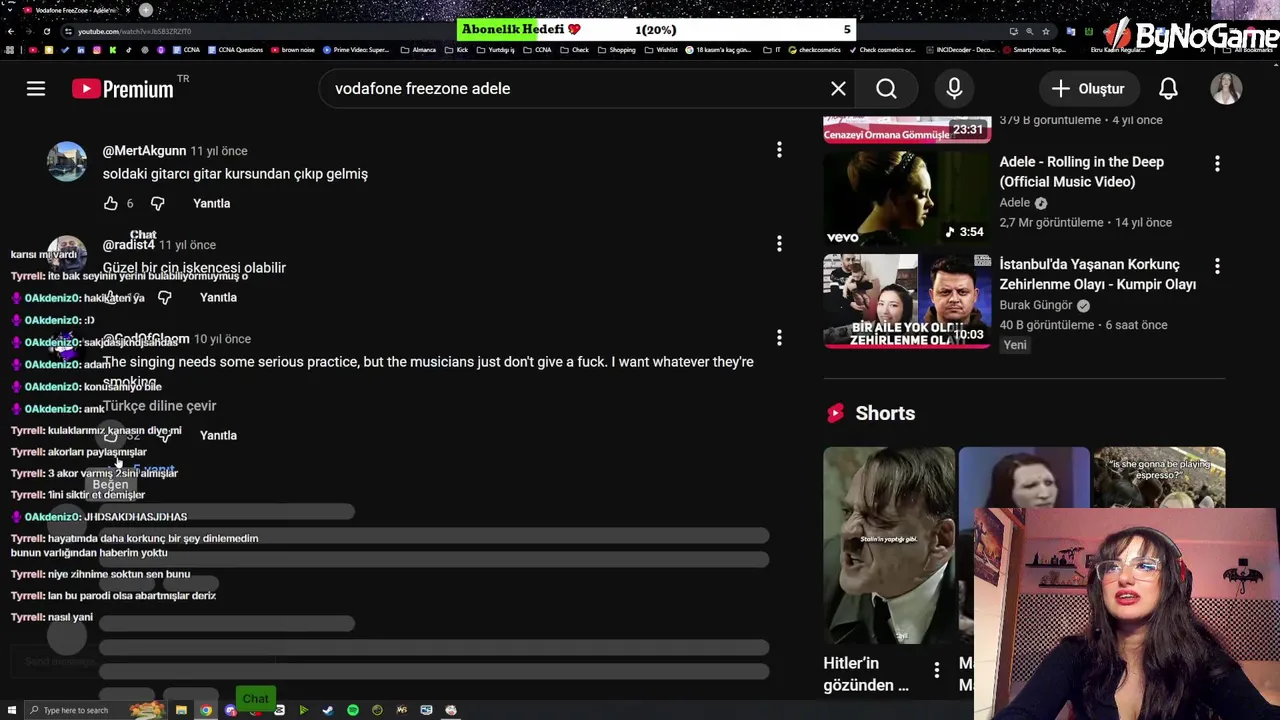Viewport: 1280px width, 720px height.
Task: Open Chrome from the taskbar
Action: click(206, 710)
